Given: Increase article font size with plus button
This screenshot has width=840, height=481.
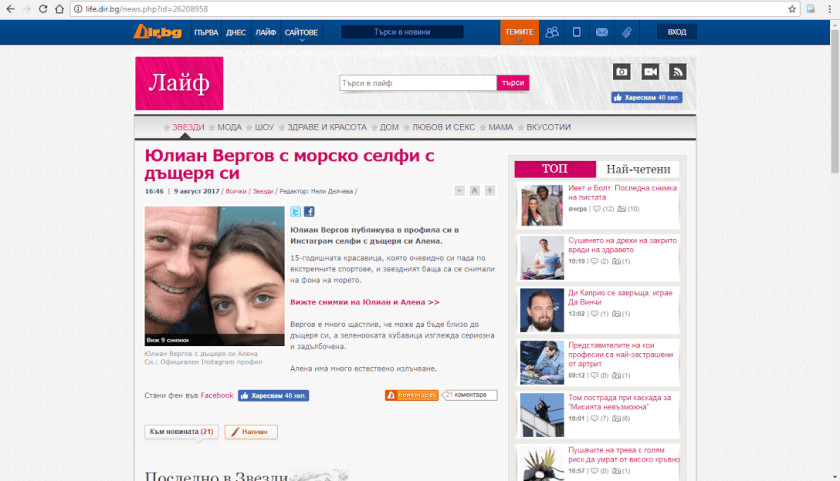Looking at the screenshot, I should pos(489,191).
